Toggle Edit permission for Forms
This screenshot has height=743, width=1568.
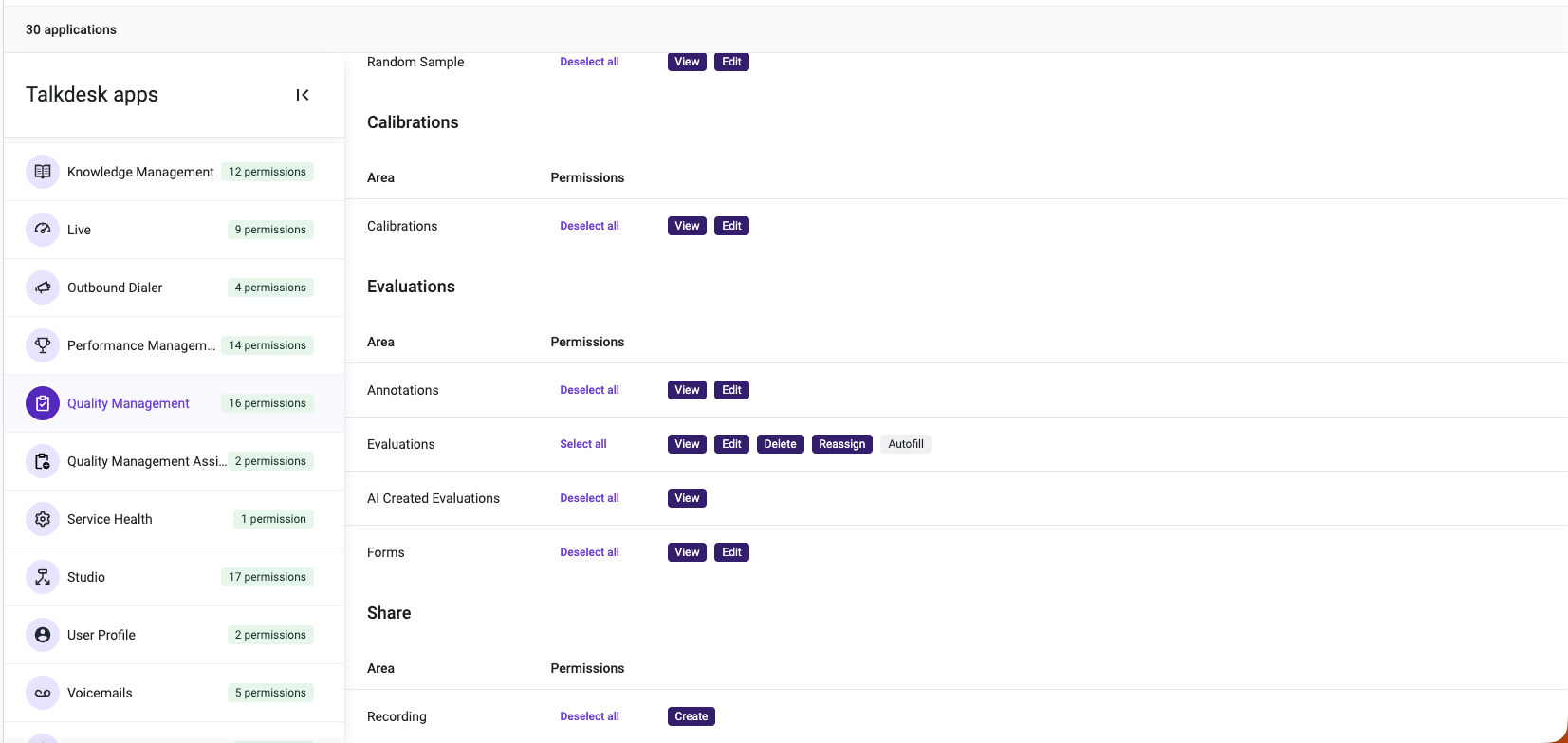[732, 552]
